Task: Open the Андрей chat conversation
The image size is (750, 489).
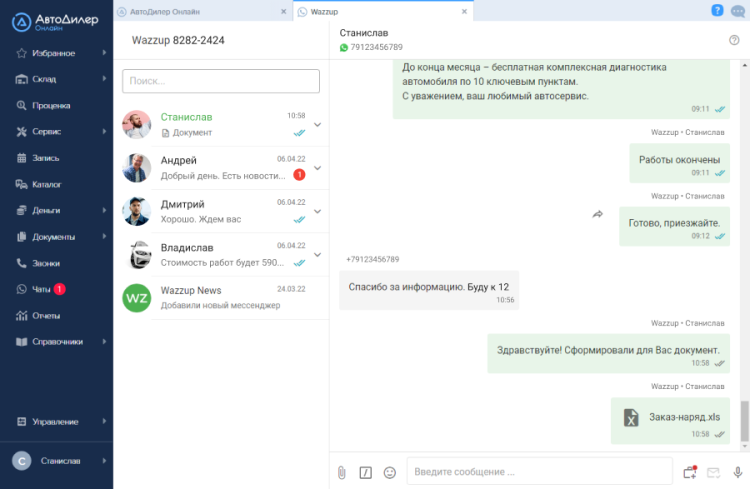Action: 221,168
